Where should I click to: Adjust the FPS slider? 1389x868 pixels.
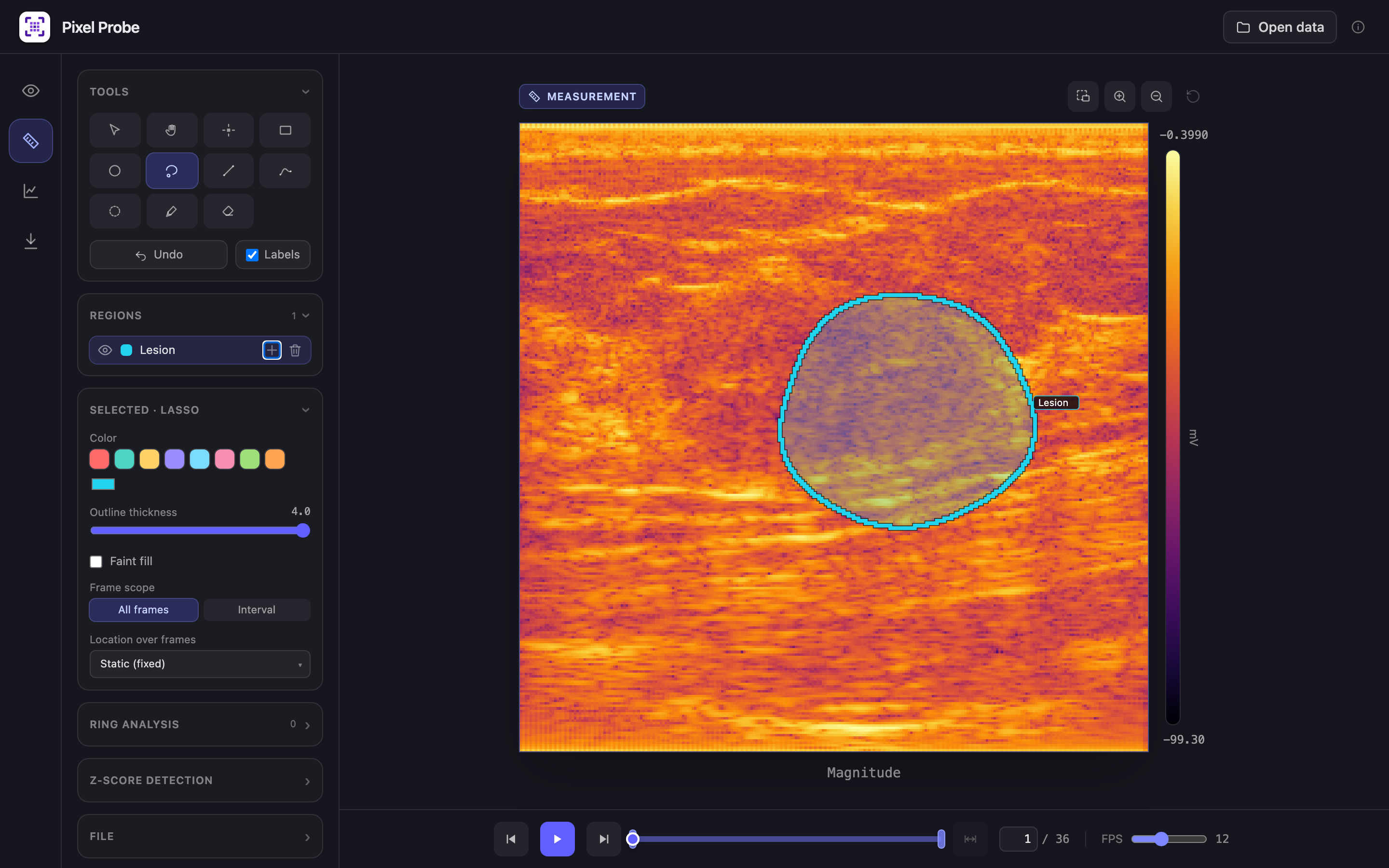[1169, 839]
